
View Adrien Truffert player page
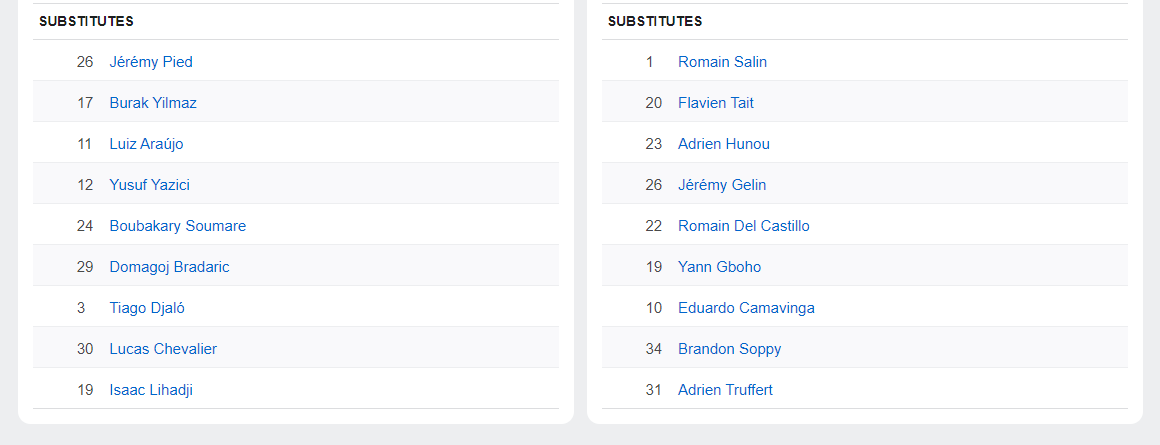pyautogui.click(x=725, y=390)
